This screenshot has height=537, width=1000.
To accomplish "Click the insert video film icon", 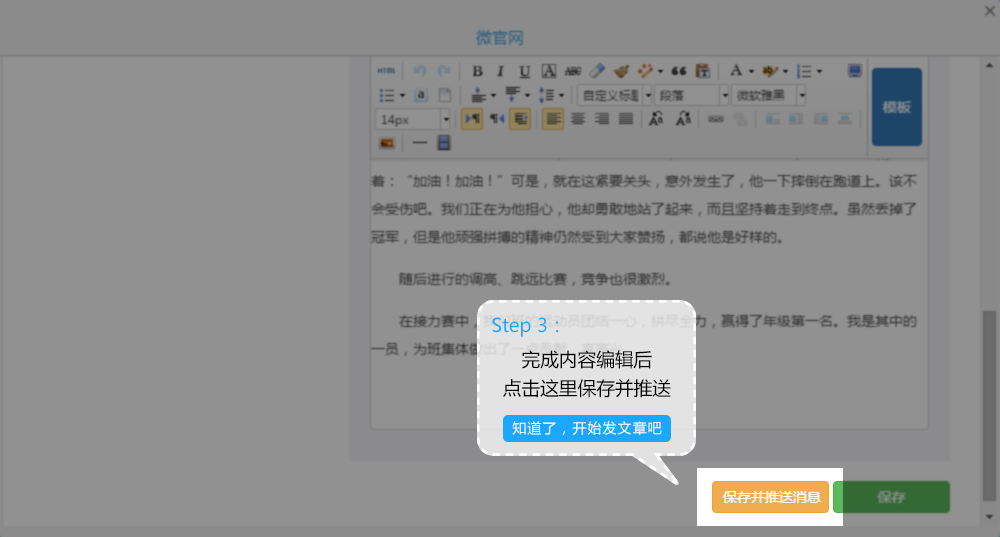I will [x=443, y=143].
